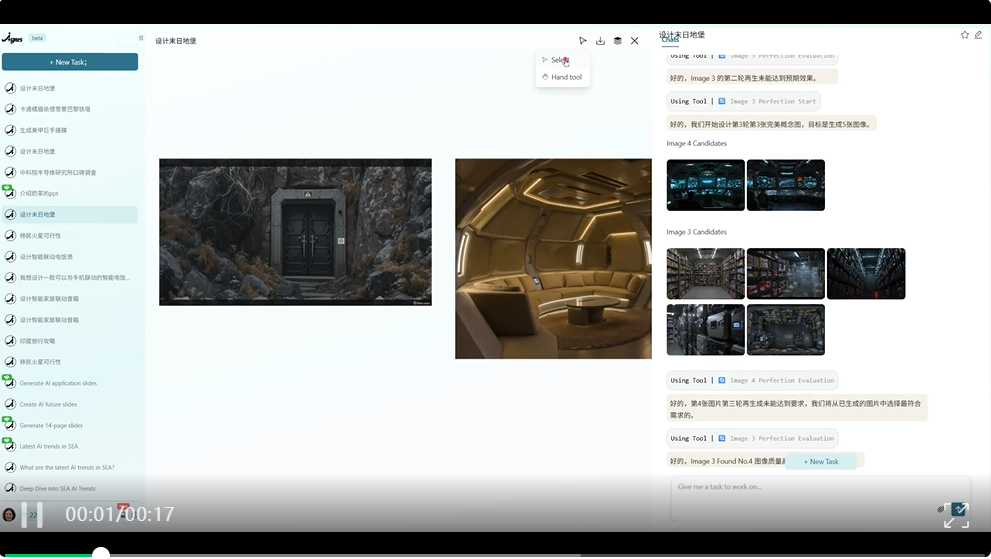Screen dimensions: 991x559
Task: Click the icon beside 生成美甲 sidebar item
Action: click(10, 130)
